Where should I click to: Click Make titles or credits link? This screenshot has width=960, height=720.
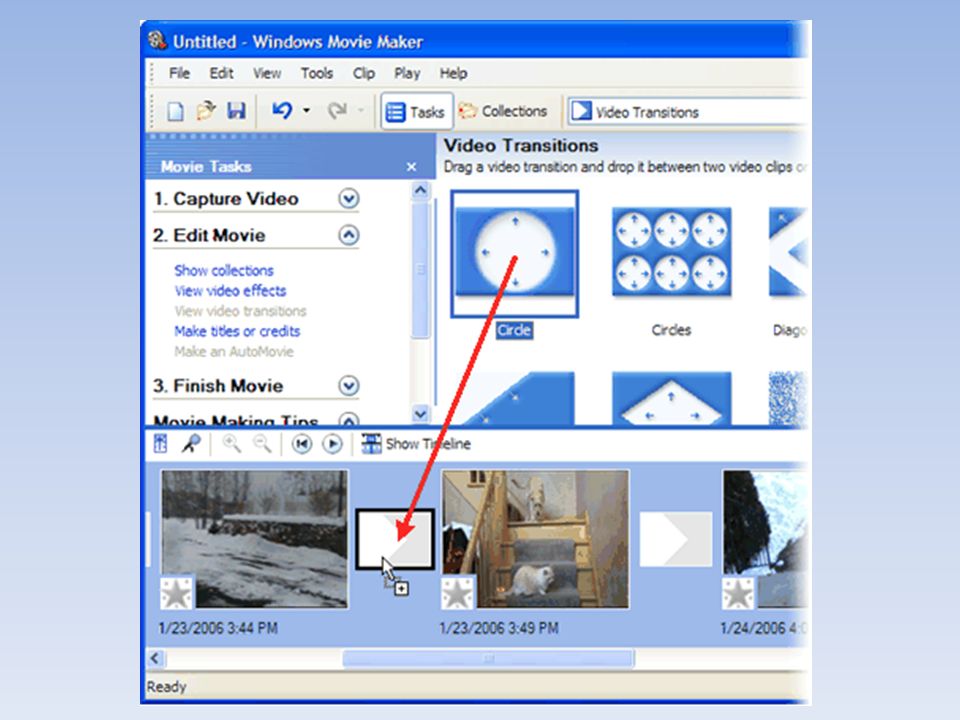pyautogui.click(x=237, y=331)
